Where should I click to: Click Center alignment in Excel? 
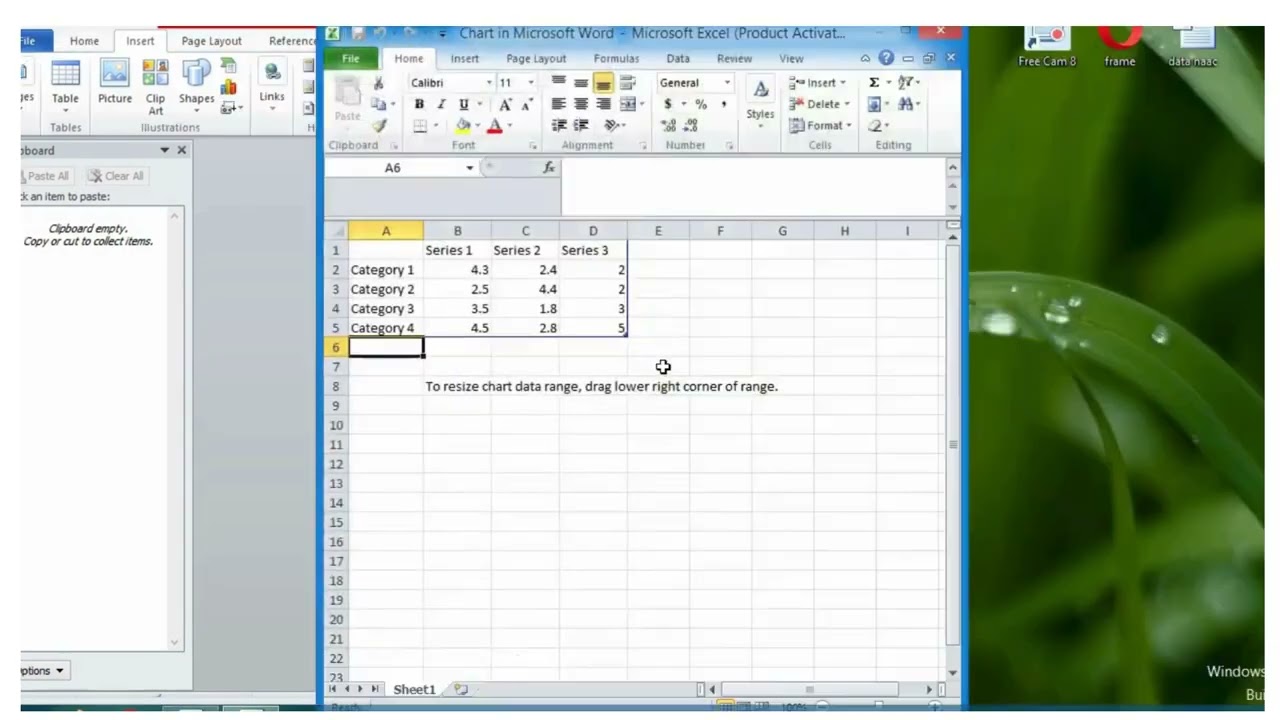click(581, 104)
